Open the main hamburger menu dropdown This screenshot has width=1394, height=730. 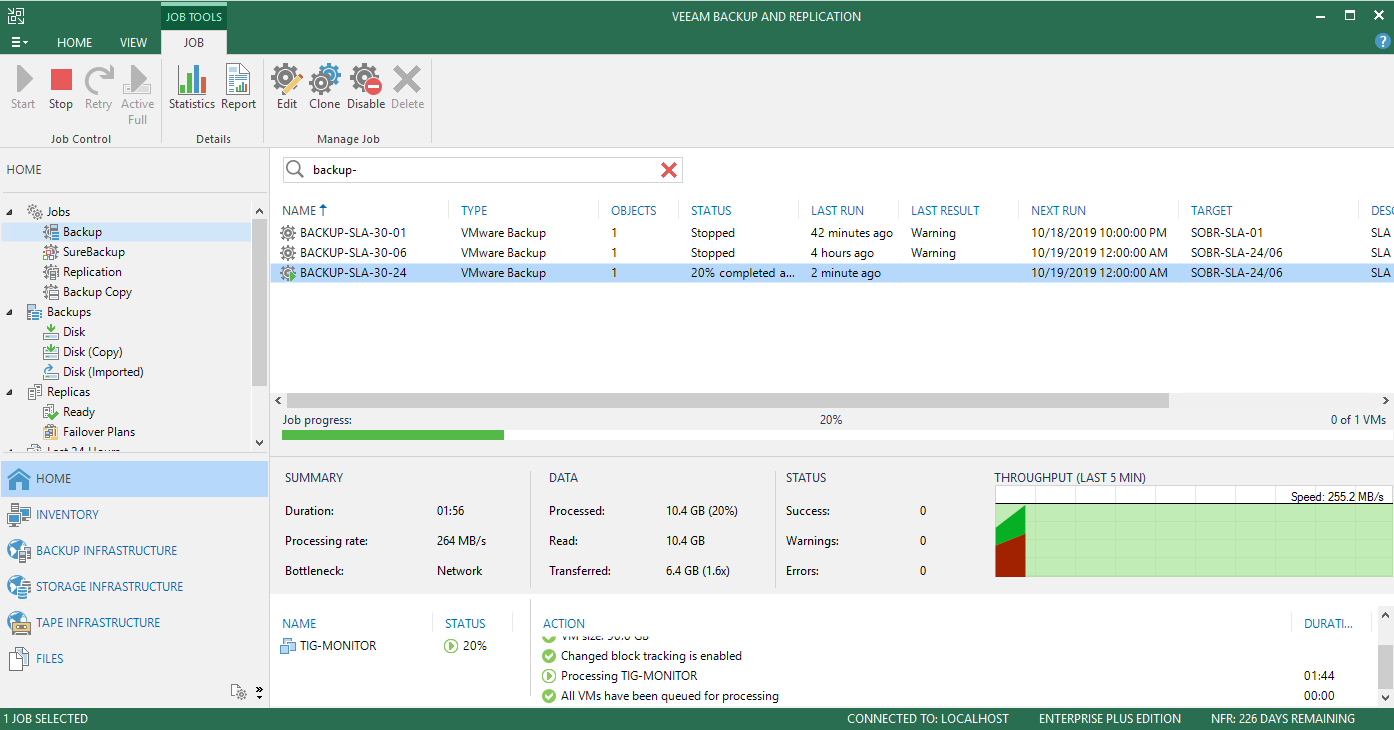[x=18, y=42]
